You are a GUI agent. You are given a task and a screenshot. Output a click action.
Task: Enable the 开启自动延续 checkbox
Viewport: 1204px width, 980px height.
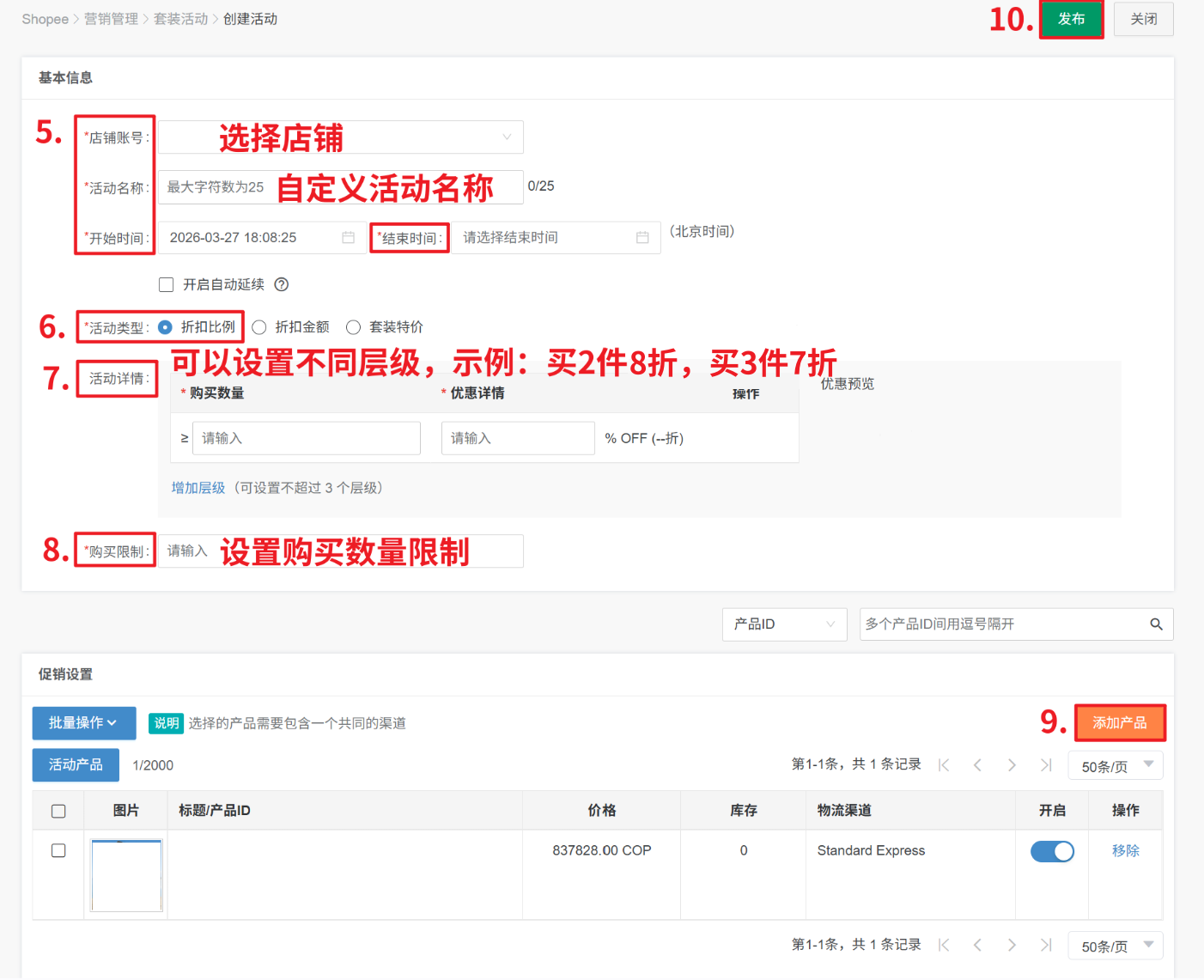[167, 284]
